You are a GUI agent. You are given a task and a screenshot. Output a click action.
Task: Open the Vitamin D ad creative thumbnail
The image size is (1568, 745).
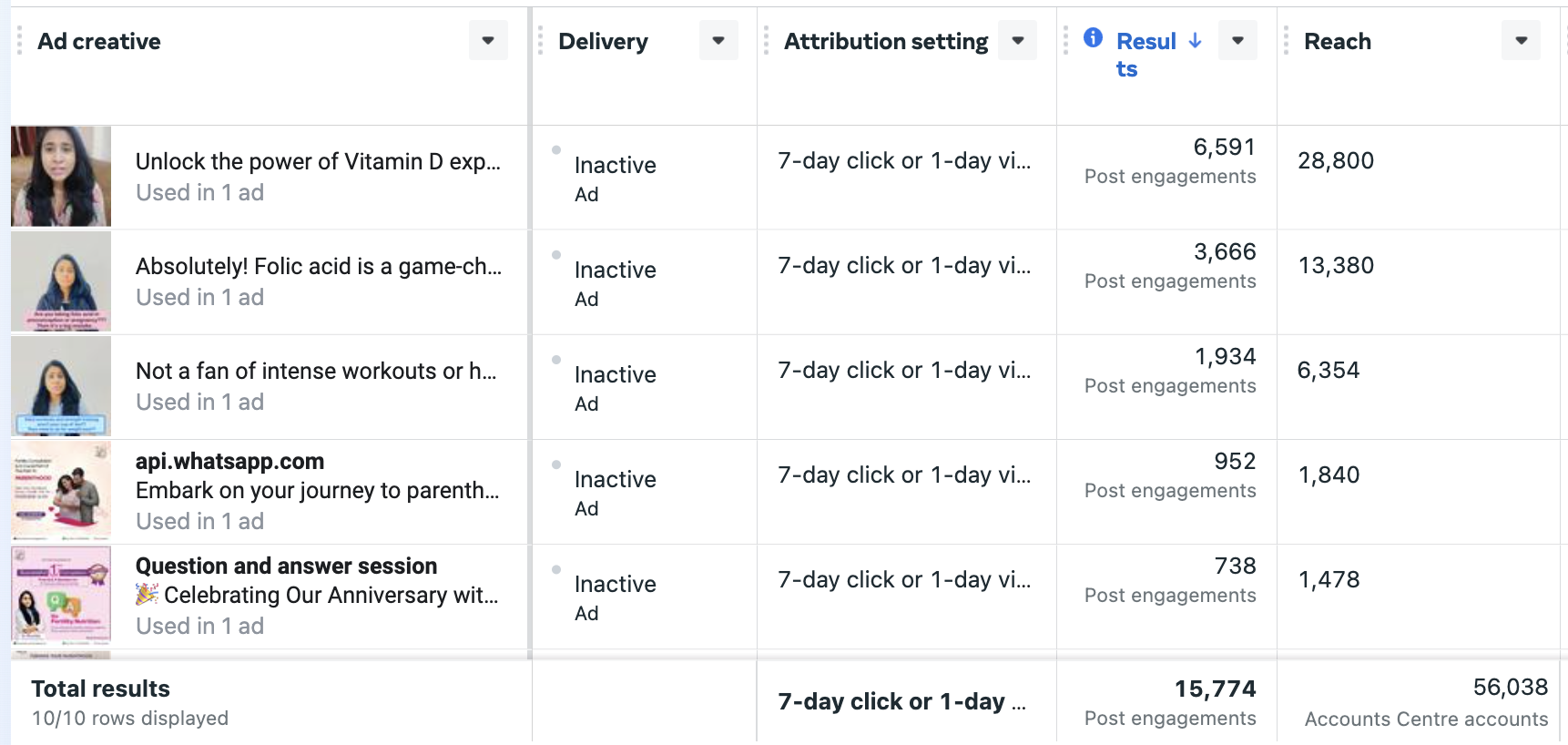pos(61,177)
